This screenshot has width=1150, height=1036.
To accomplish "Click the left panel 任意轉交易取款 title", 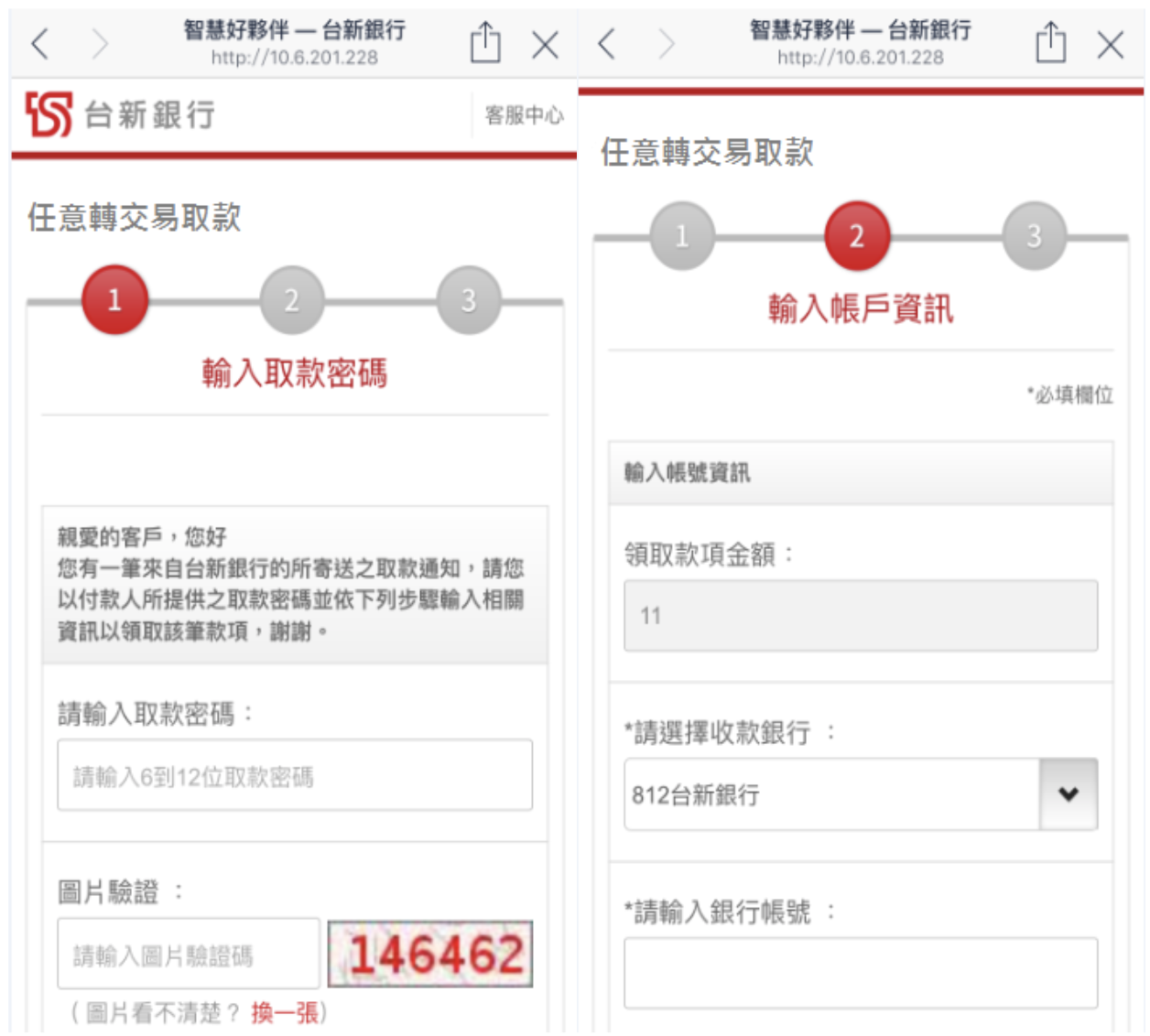I will click(135, 217).
